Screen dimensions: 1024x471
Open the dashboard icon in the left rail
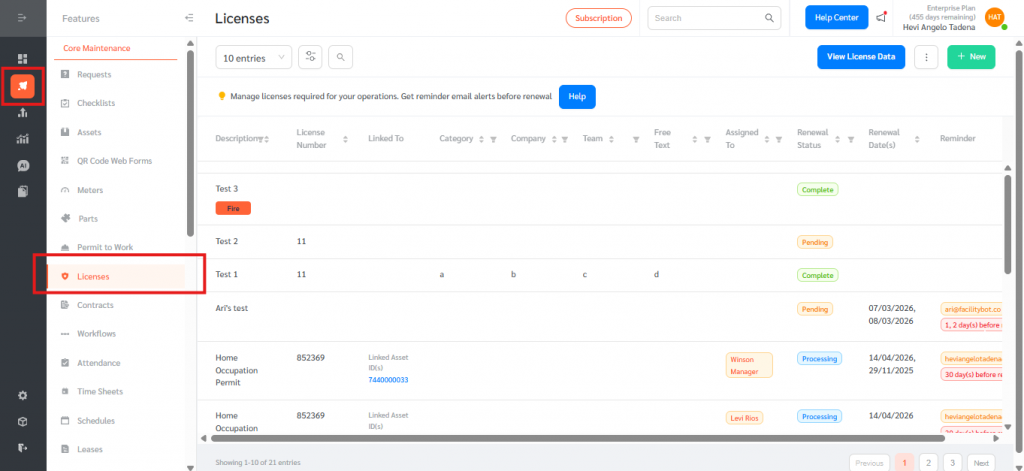coord(22,59)
